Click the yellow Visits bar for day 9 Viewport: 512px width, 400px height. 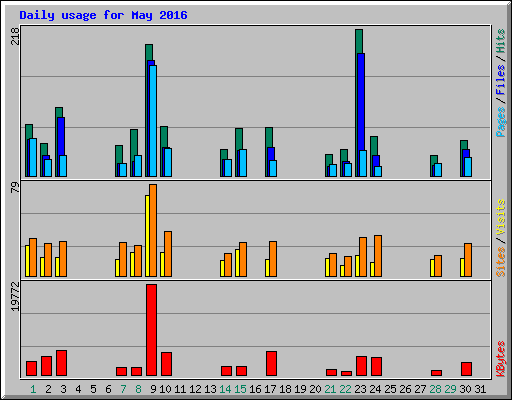147,236
